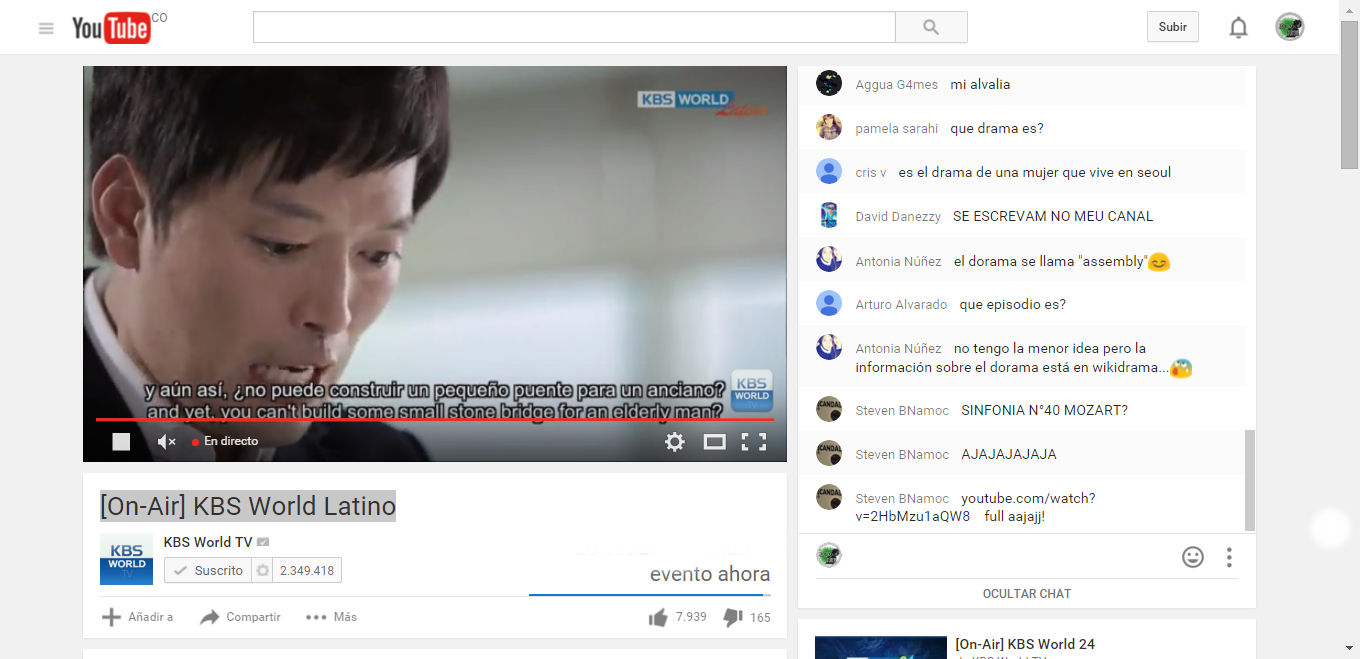Open the emoji picker in chat

point(1193,557)
